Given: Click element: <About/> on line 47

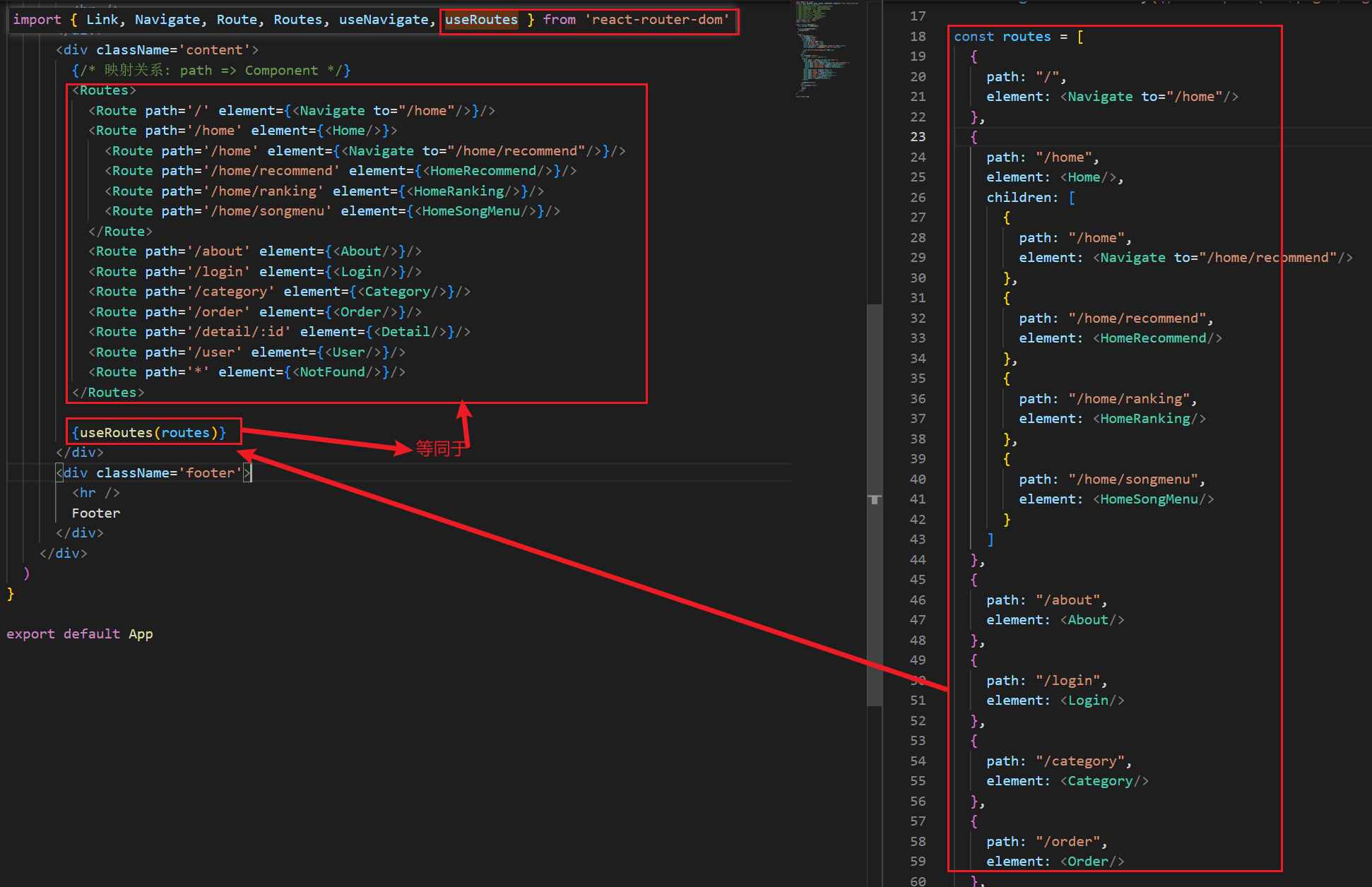Looking at the screenshot, I should click(x=1055, y=620).
